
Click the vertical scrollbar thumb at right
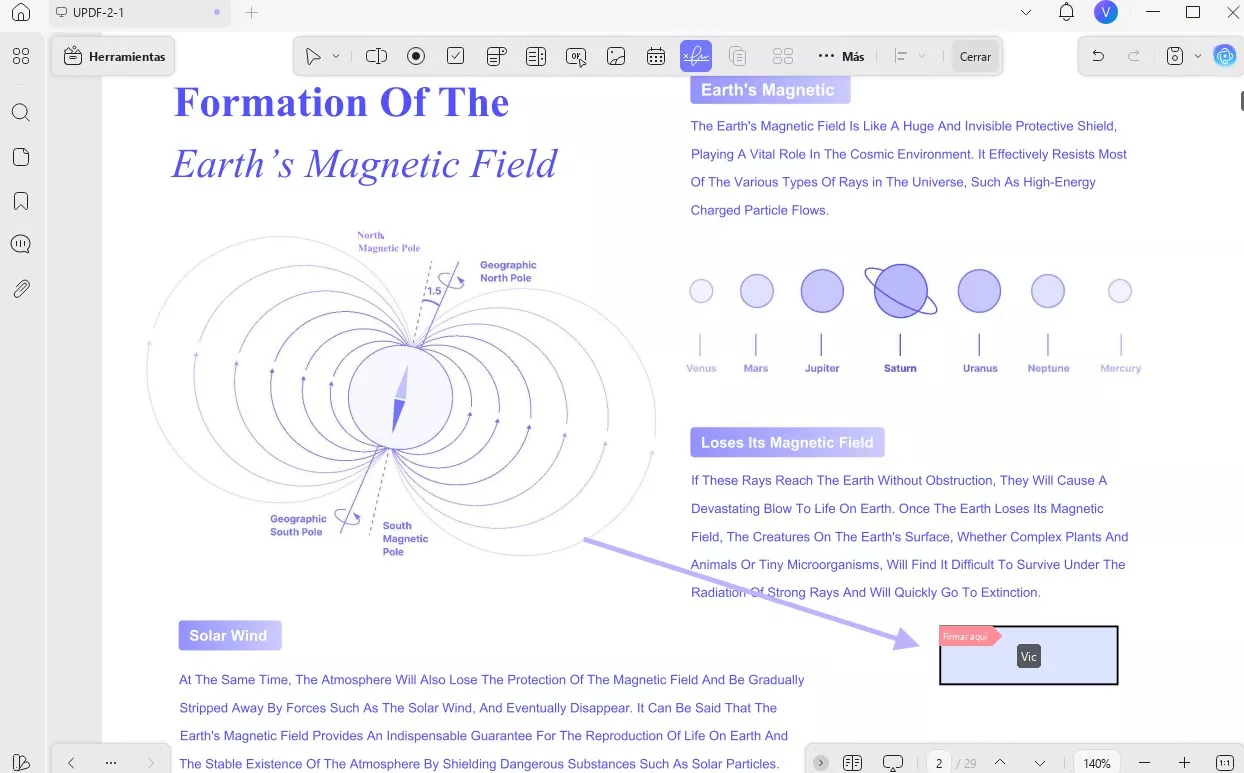coord(1241,101)
